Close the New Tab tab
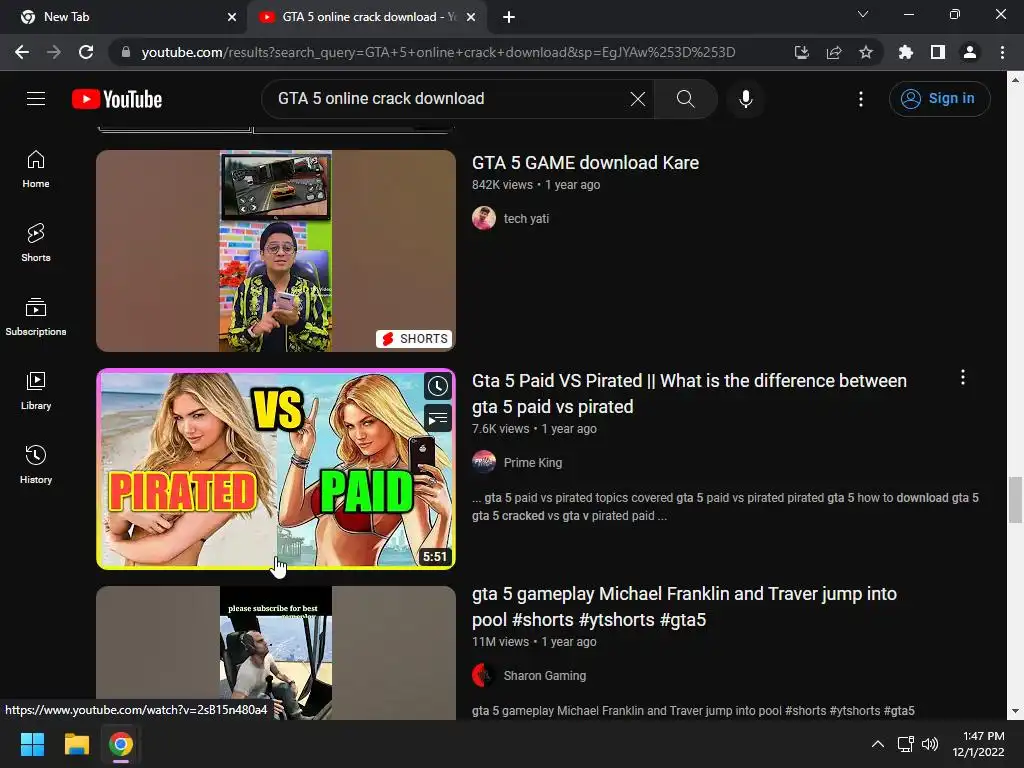This screenshot has height=768, width=1024. 232,17
